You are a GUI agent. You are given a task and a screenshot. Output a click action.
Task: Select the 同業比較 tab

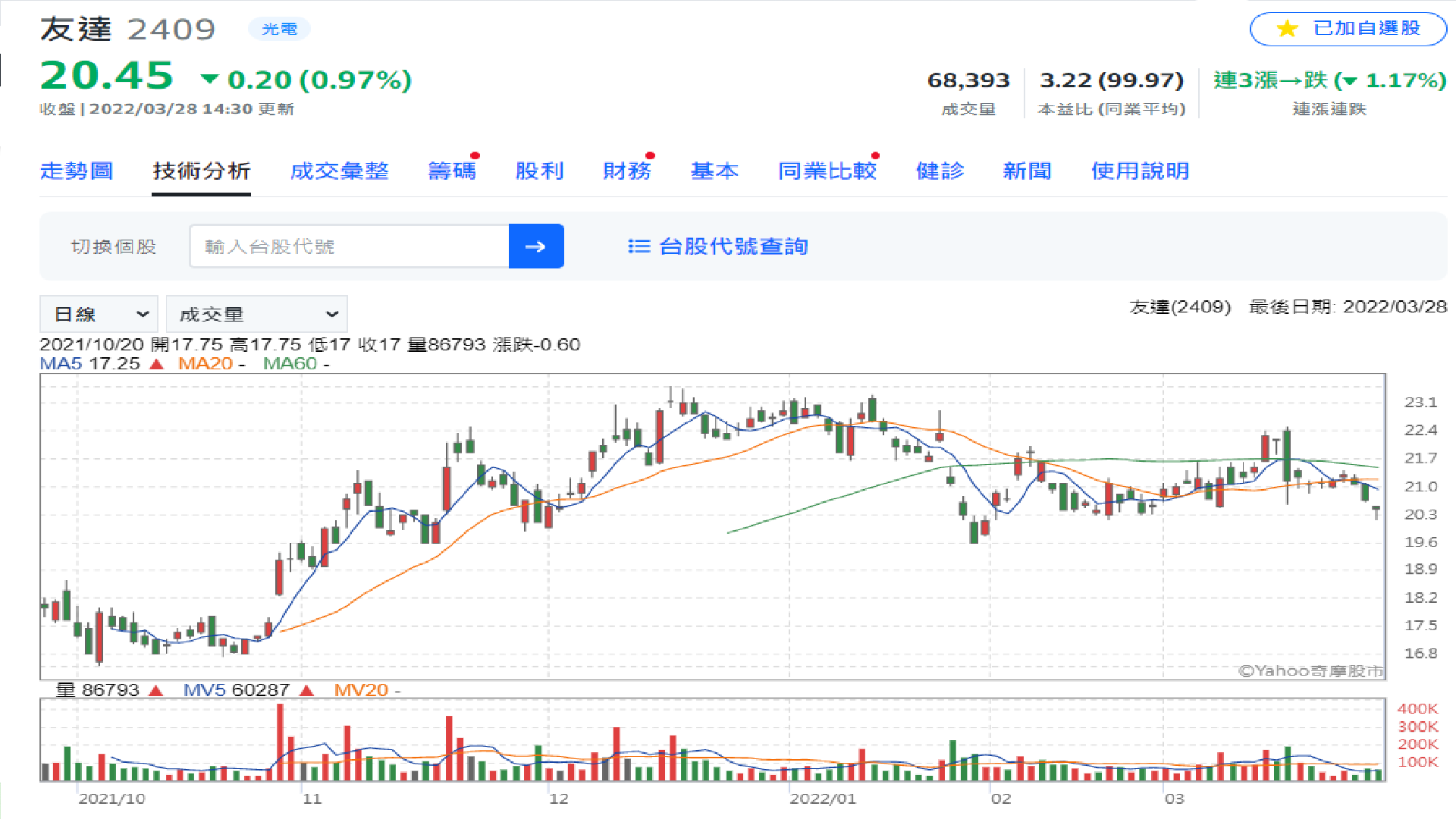tap(827, 171)
